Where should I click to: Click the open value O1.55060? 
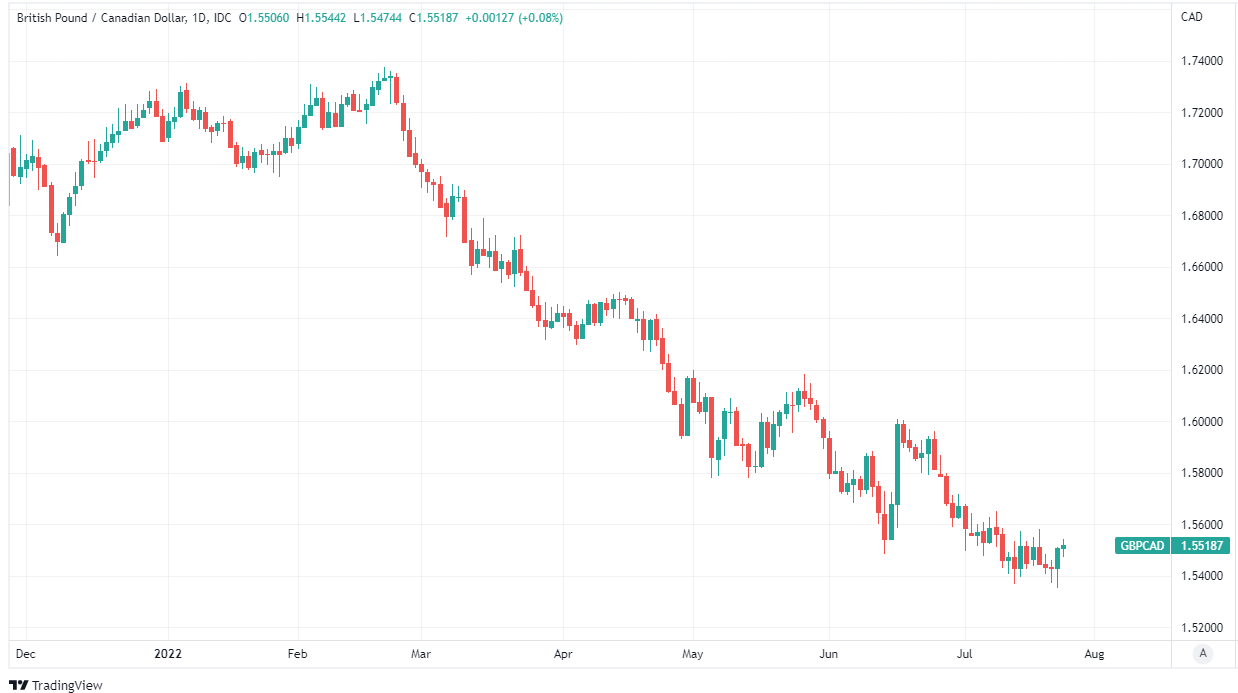[x=265, y=18]
